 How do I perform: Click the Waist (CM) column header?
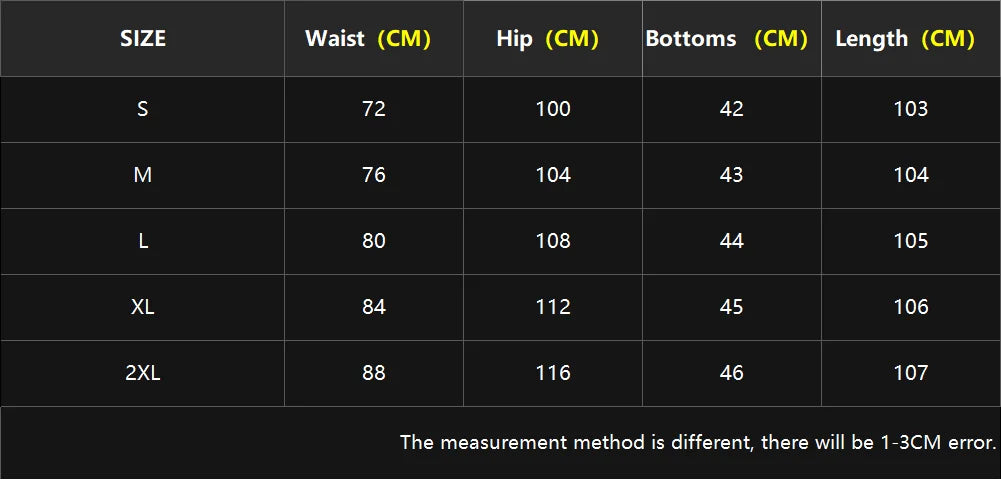368,39
